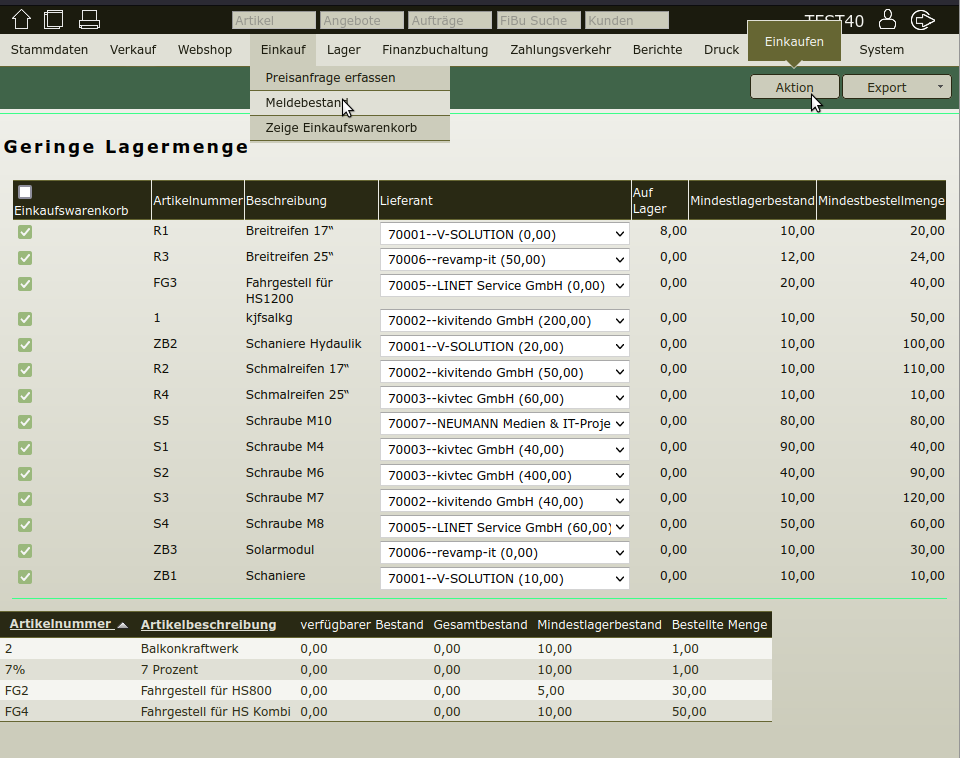Click the printer icon in top bar
The height and width of the screenshot is (758, 960).
point(89,19)
